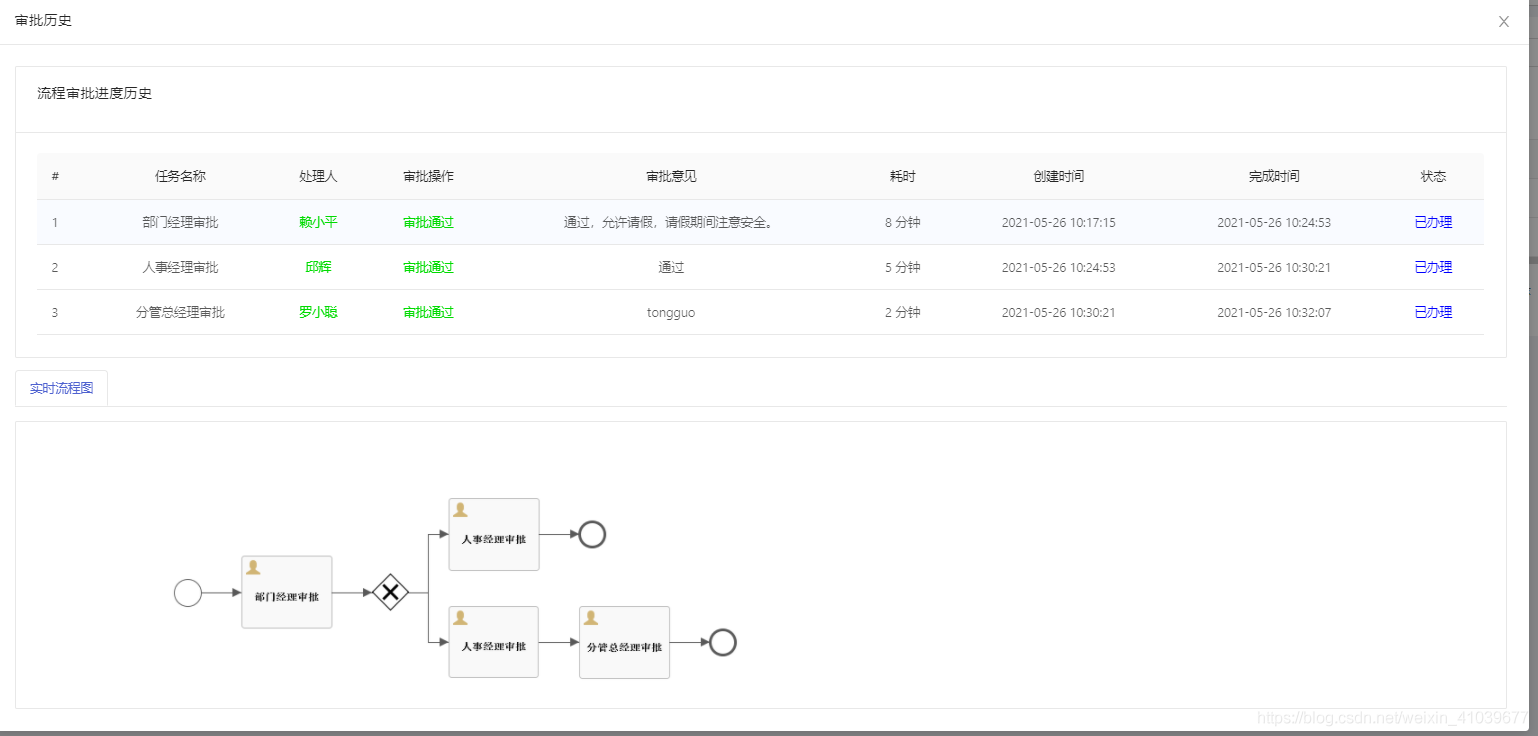Click the 通过 comment in row 2
The image size is (1538, 736).
(671, 267)
